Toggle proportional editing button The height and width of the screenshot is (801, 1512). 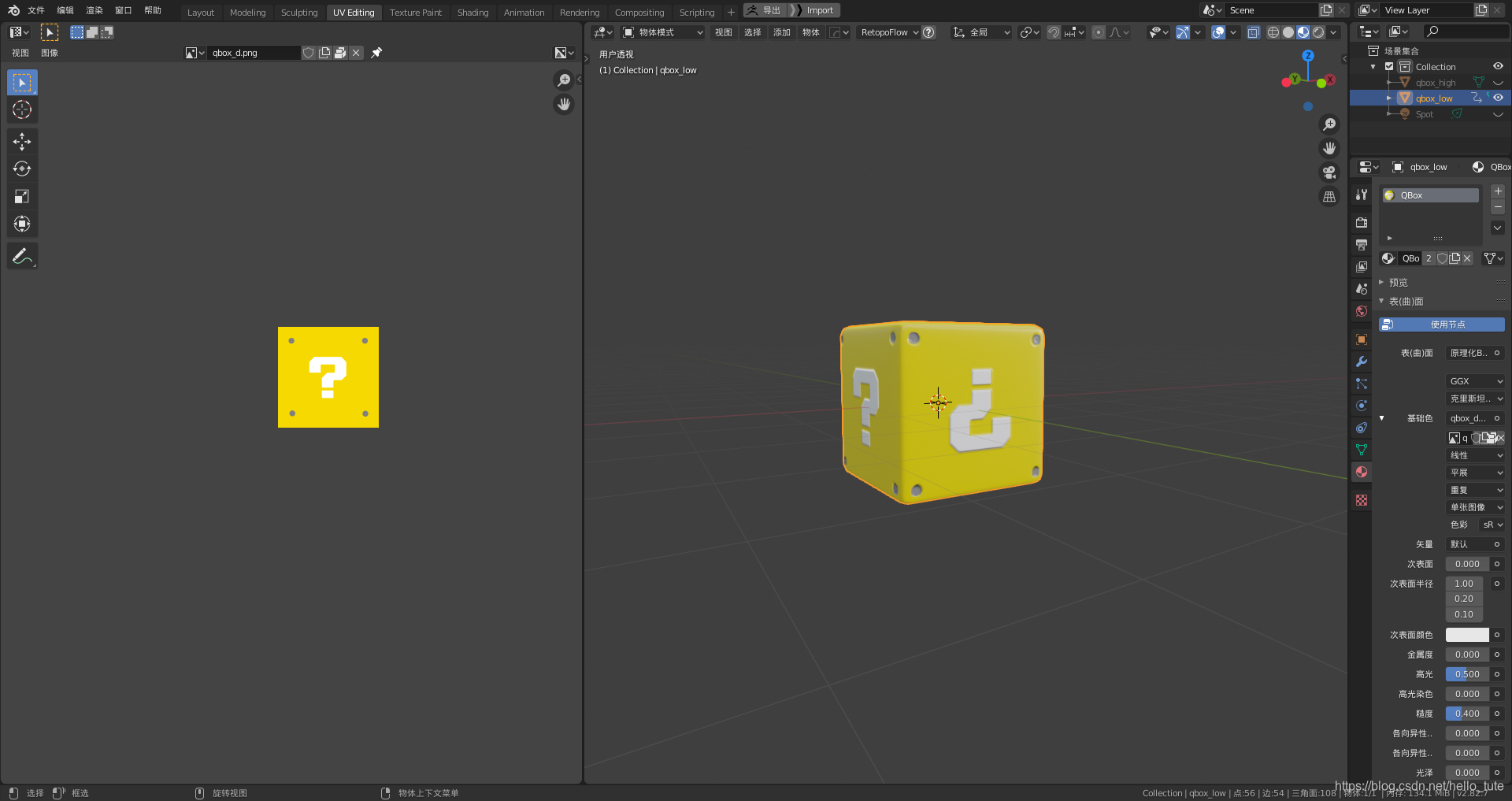[1099, 32]
